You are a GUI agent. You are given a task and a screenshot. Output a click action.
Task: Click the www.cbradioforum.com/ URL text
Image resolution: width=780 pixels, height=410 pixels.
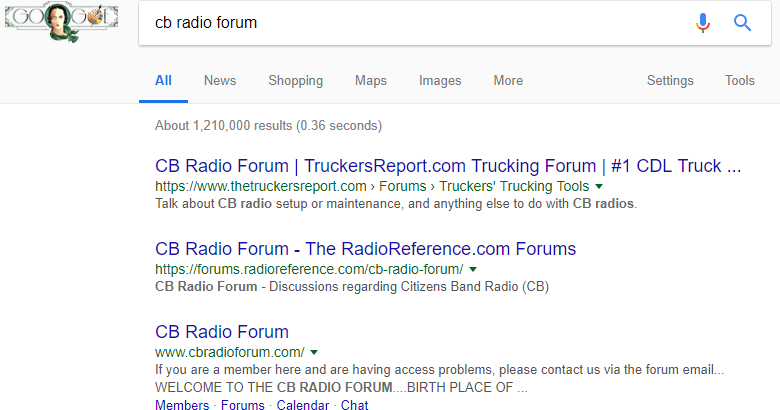tap(230, 353)
